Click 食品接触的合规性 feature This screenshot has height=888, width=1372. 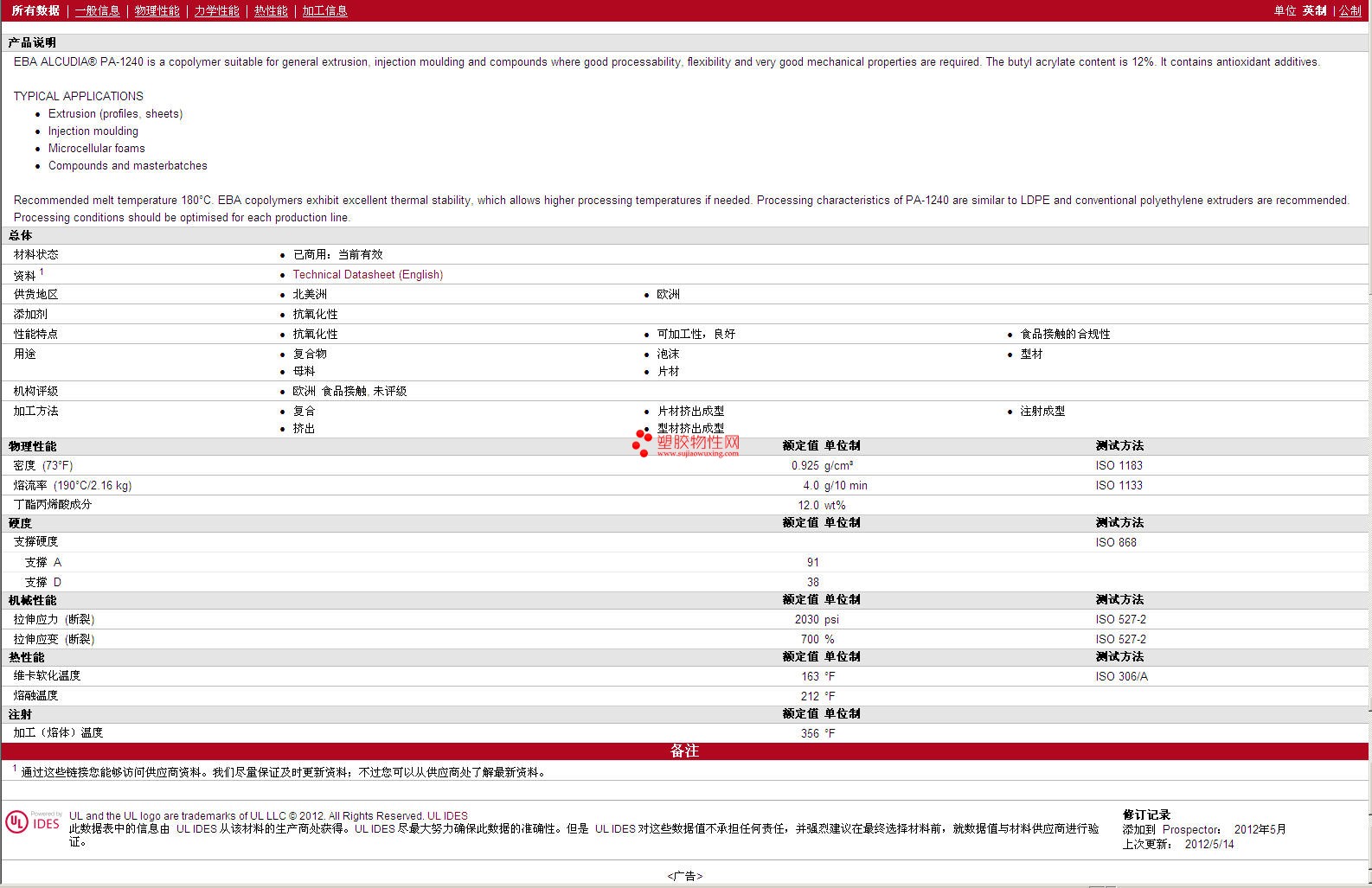(1065, 334)
